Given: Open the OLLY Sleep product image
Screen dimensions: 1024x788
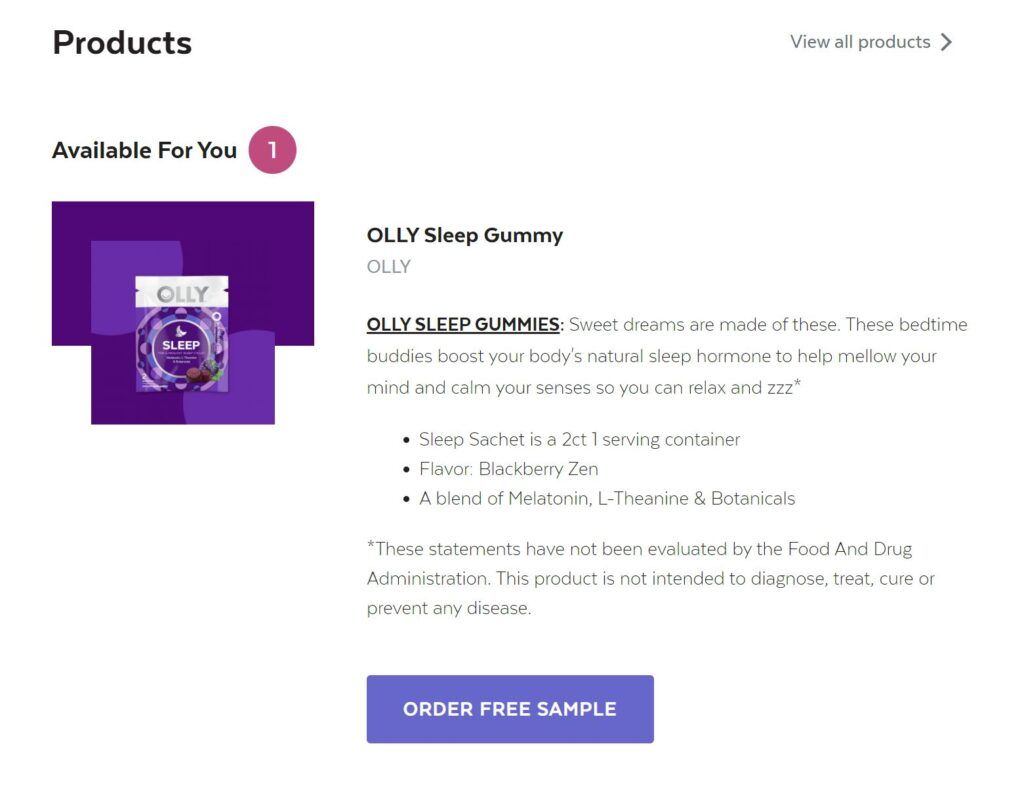Looking at the screenshot, I should [x=184, y=311].
